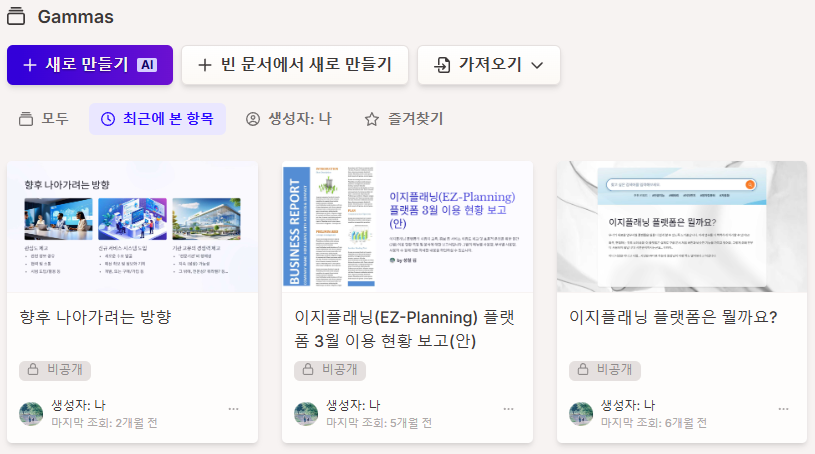This screenshot has height=454, width=815.
Task: Click the '향후 나아가려는 방향' card title
Action: point(96,317)
